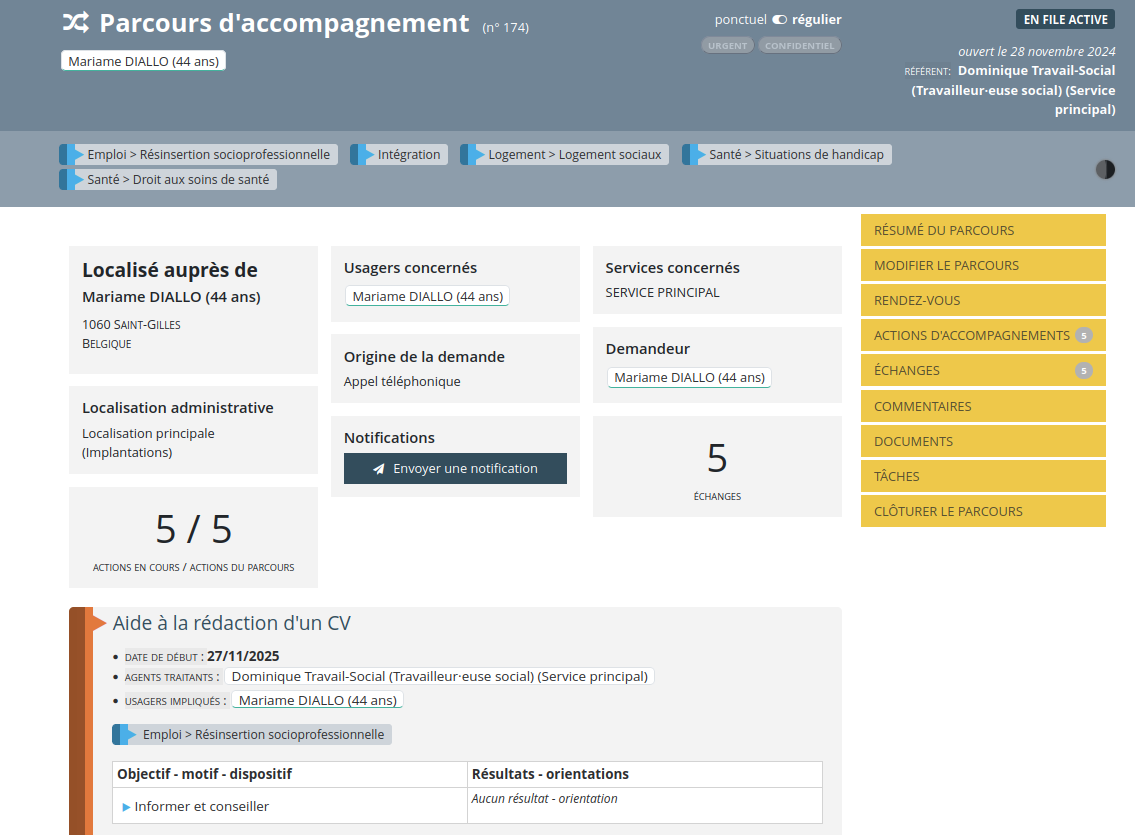Click the paper plane icon on the notification button

[x=379, y=468]
